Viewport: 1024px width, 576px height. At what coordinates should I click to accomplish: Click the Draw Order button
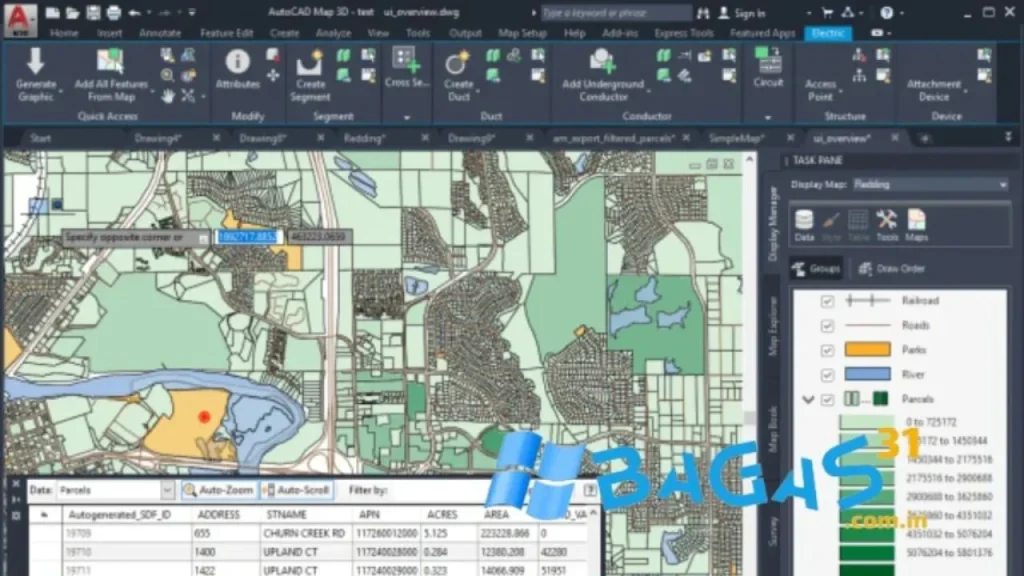tap(892, 268)
